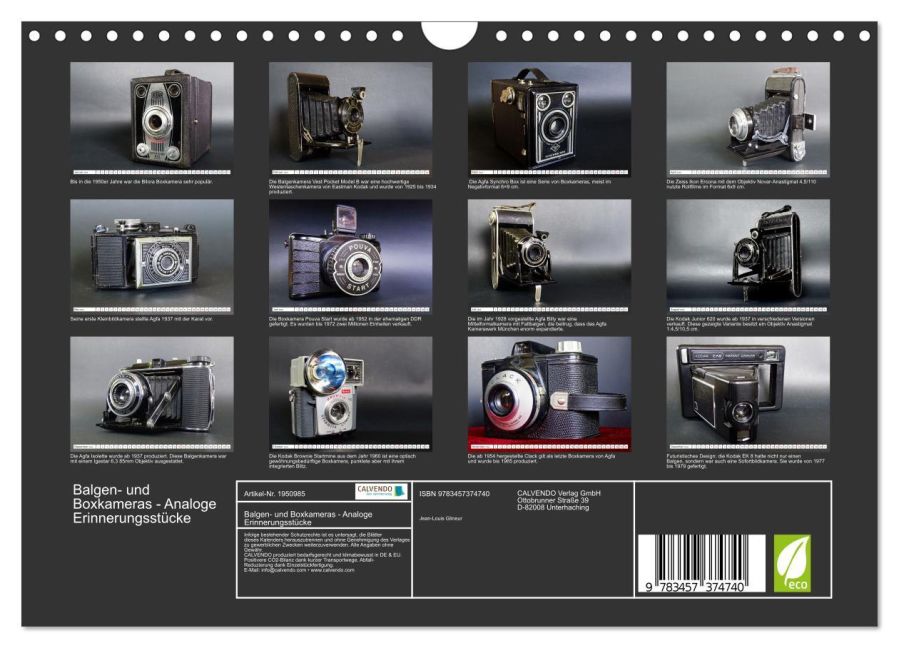Click the Bilora box camera thumbnail
Viewport: 899px width, 648px height.
(152, 119)
